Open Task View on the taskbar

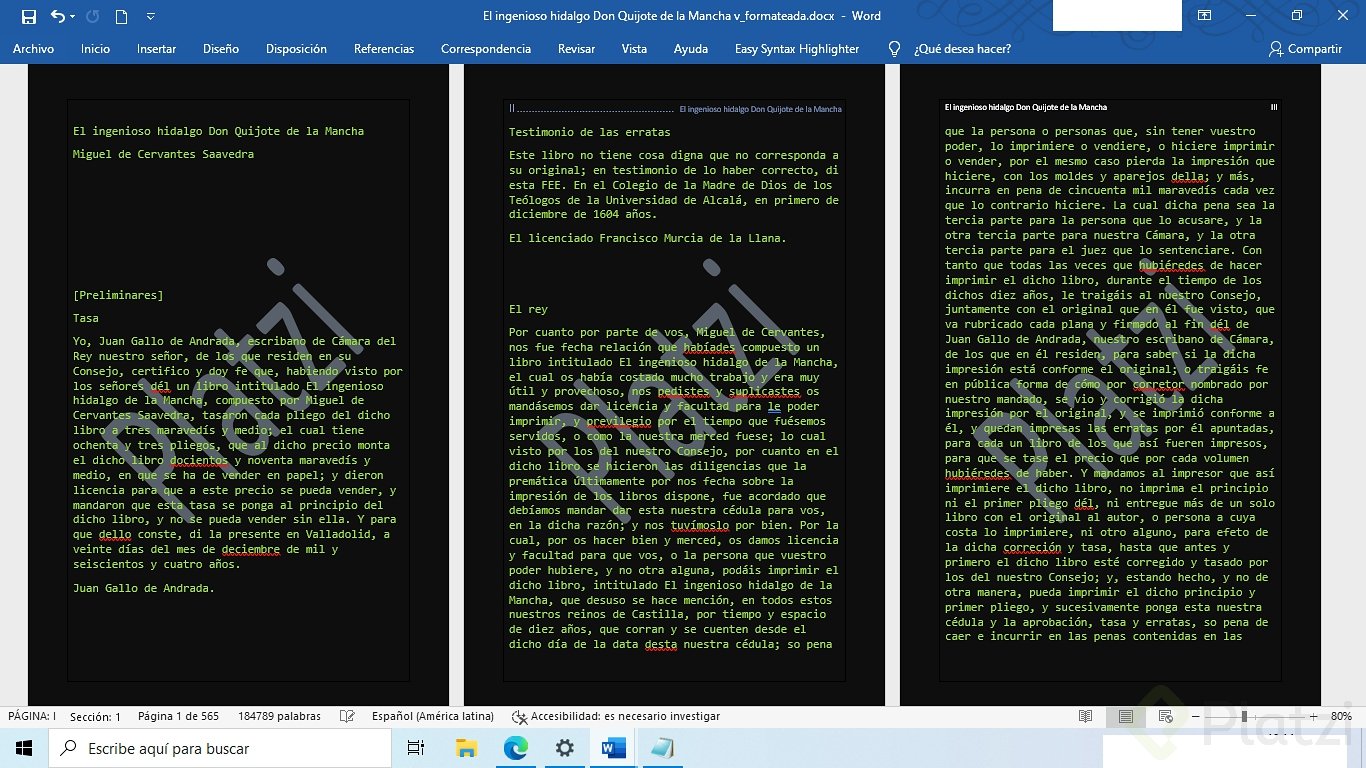pyautogui.click(x=416, y=748)
